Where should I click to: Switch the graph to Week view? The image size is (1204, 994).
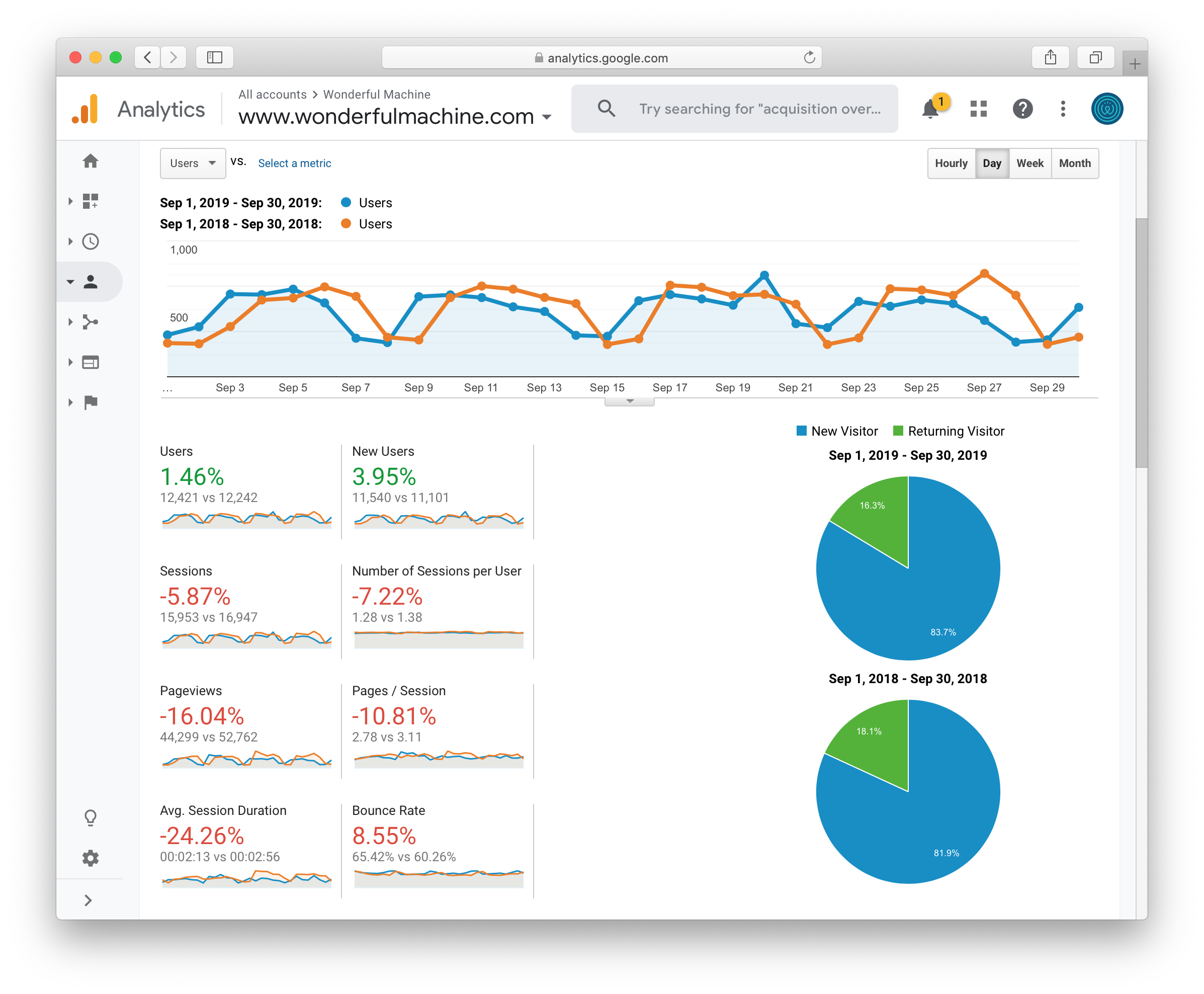pyautogui.click(x=1029, y=163)
